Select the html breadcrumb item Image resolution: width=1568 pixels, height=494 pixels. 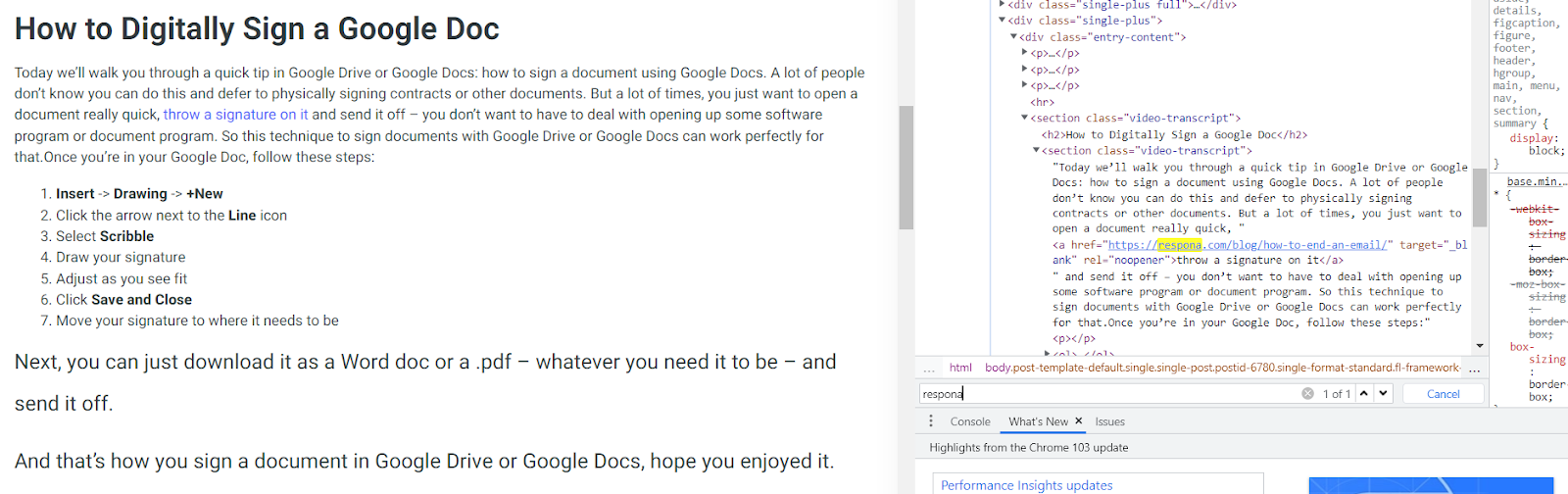pos(960,369)
